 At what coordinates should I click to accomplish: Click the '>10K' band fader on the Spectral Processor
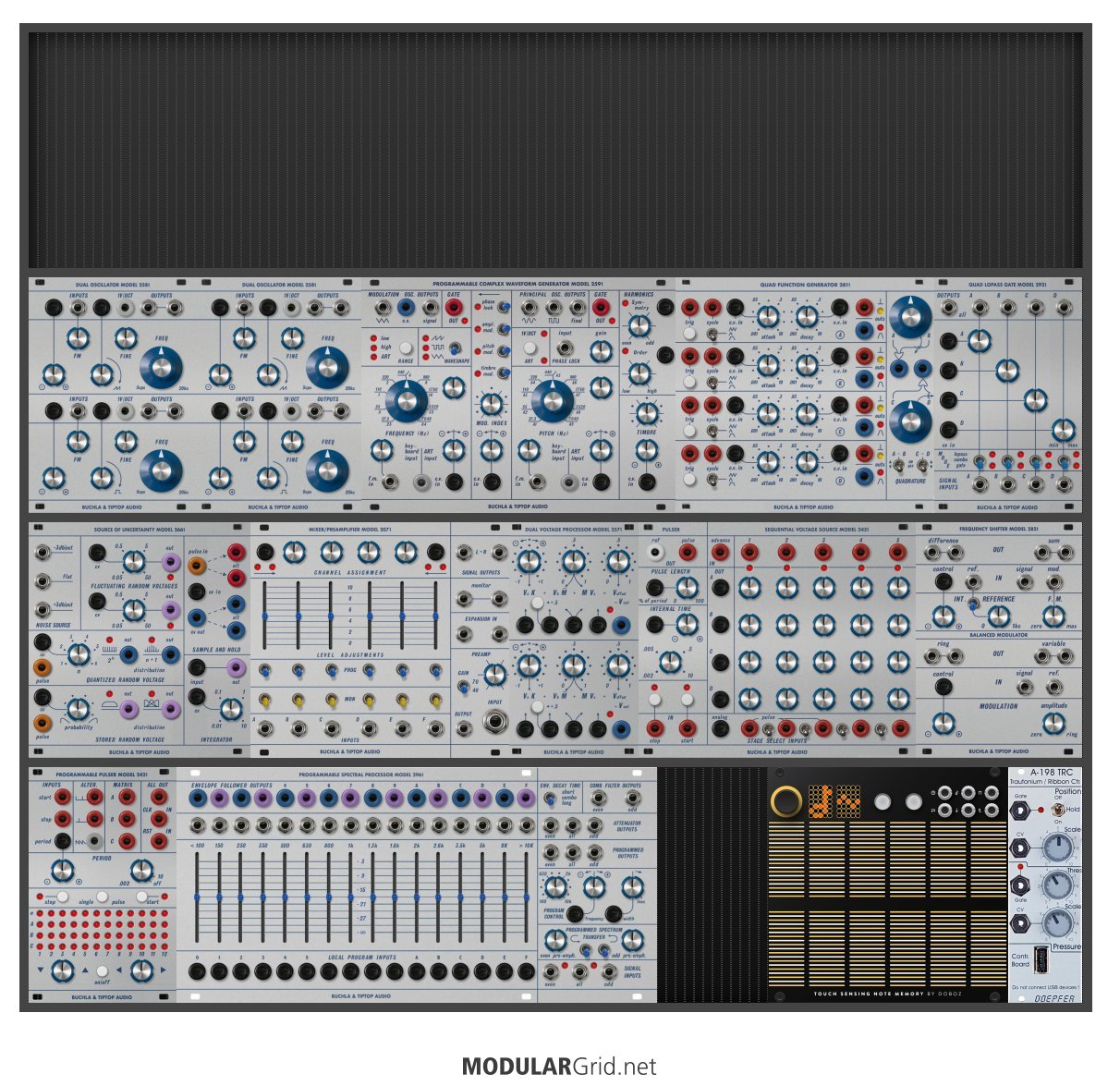(x=525, y=897)
